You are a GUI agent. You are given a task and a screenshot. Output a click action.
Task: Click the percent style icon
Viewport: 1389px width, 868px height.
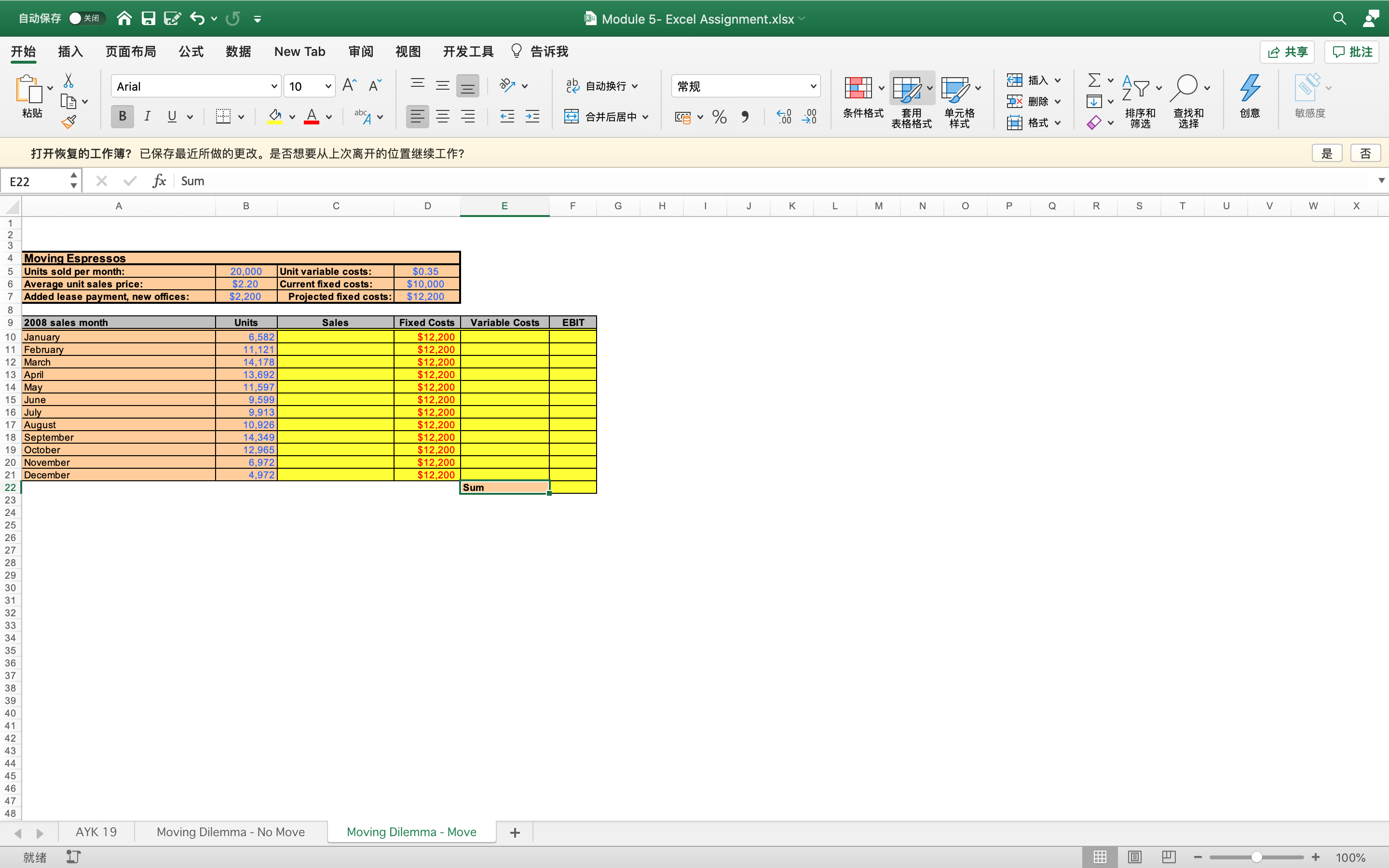pos(719,117)
